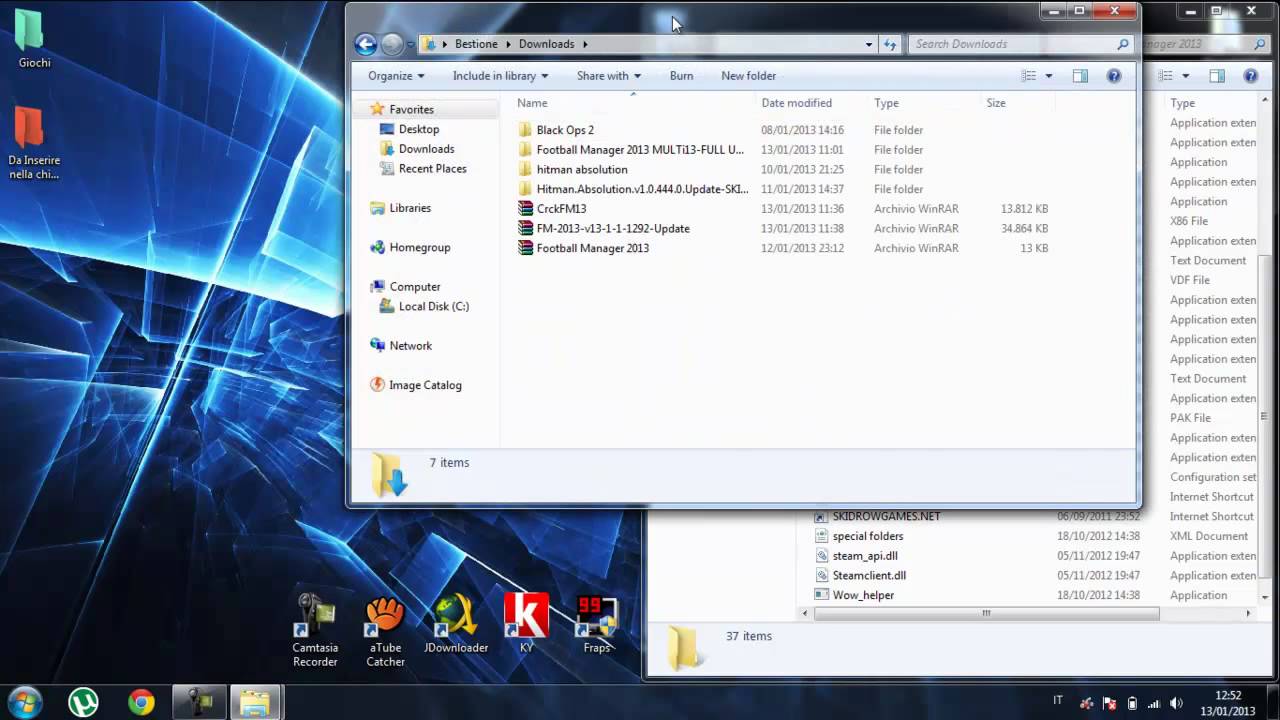Image resolution: width=1280 pixels, height=720 pixels.
Task: Select steam_api.dll in background window
Action: click(x=865, y=556)
